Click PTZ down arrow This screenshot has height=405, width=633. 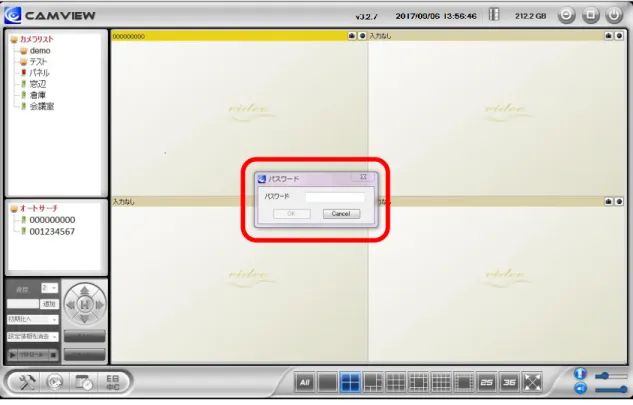[x=84, y=319]
